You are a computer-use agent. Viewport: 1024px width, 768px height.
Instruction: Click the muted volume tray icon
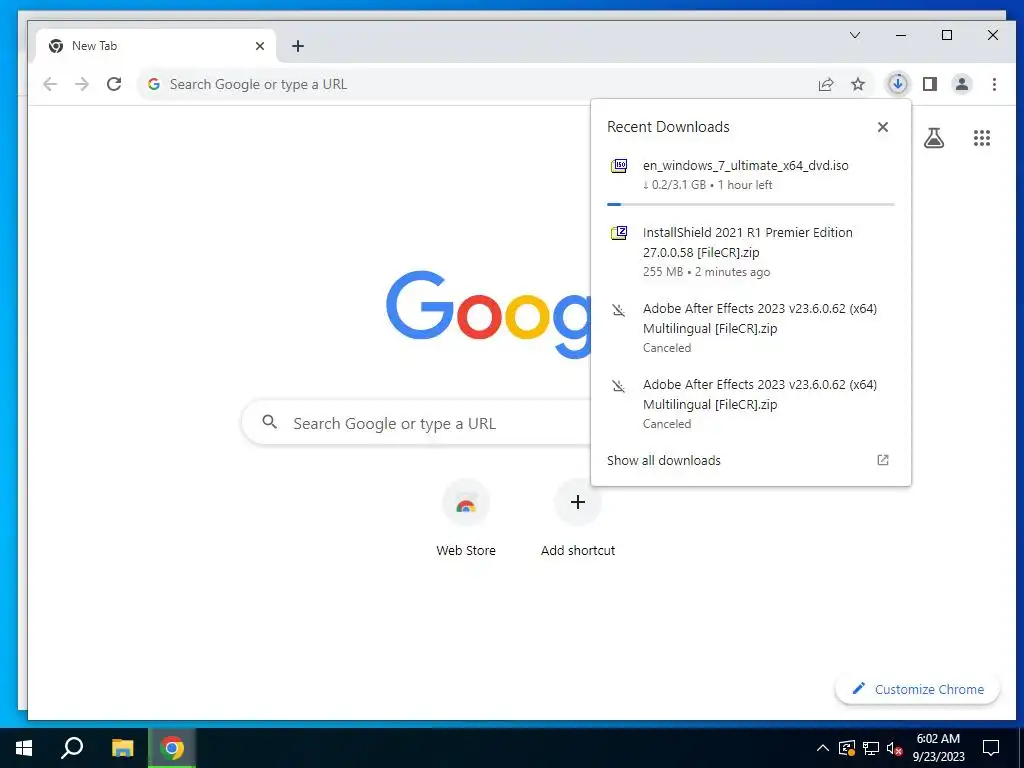895,748
